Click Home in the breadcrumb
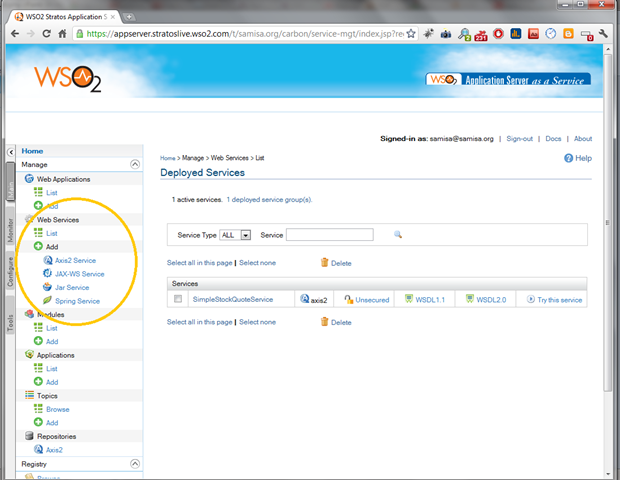620x480 pixels. [x=168, y=158]
